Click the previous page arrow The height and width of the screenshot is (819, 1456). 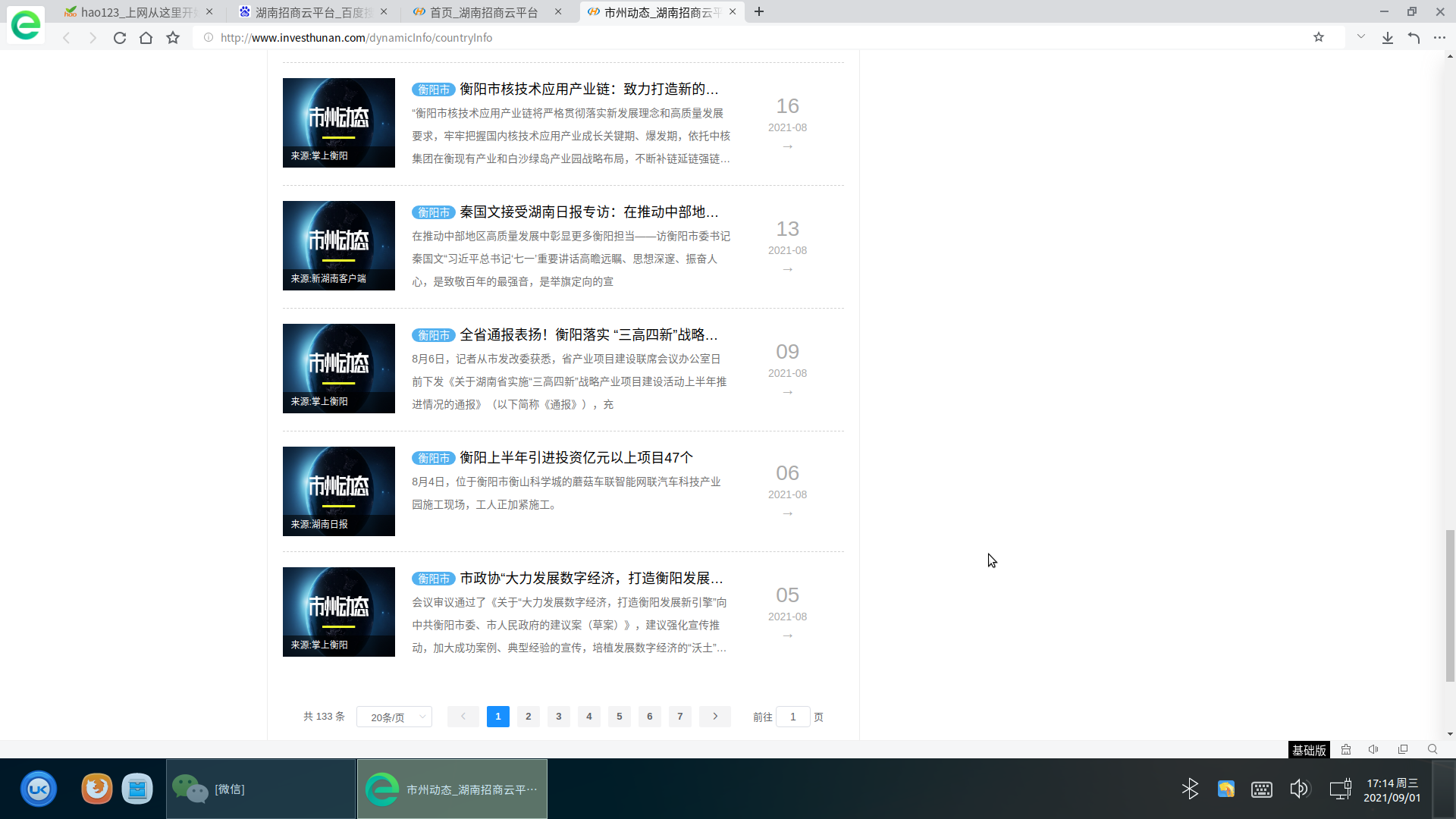pyautogui.click(x=463, y=717)
